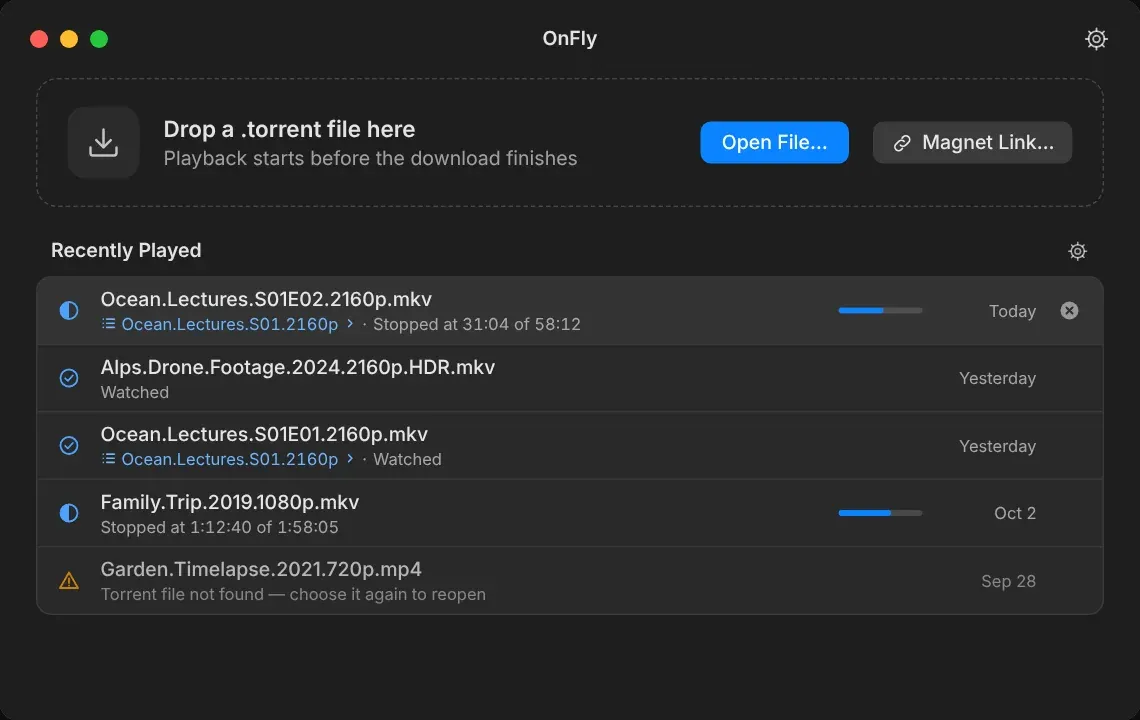Click 'Watched' status in Ocean.Lectures.S01E01 row
This screenshot has width=1140, height=720.
(407, 460)
